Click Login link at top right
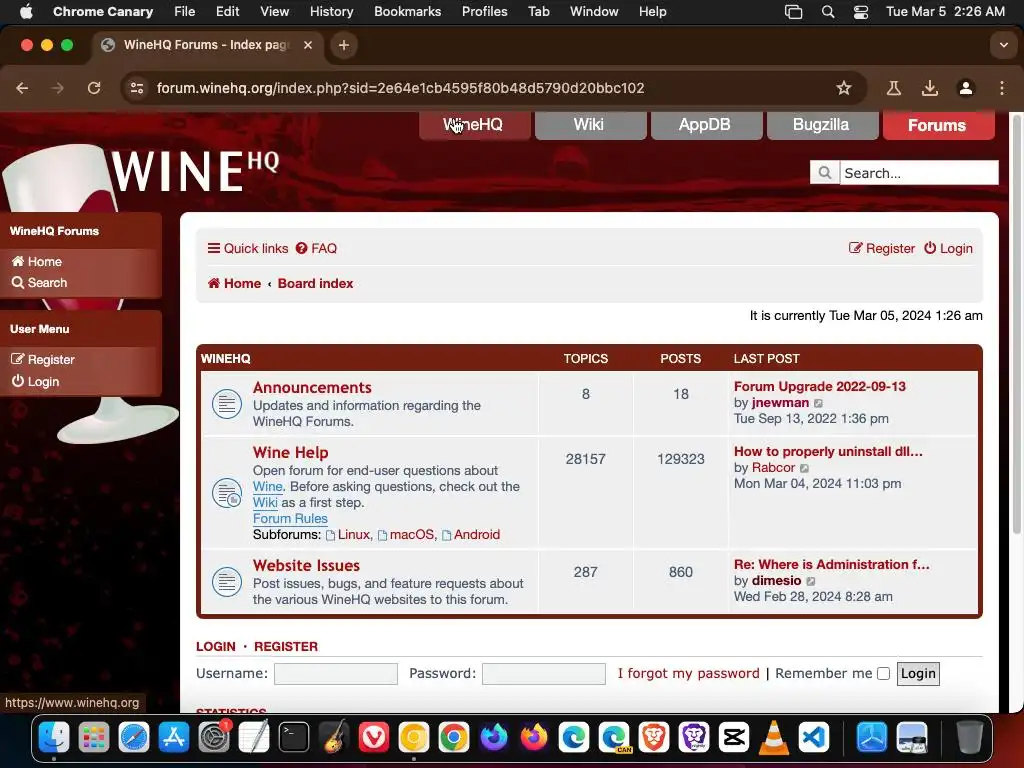This screenshot has width=1024, height=768. 948,248
